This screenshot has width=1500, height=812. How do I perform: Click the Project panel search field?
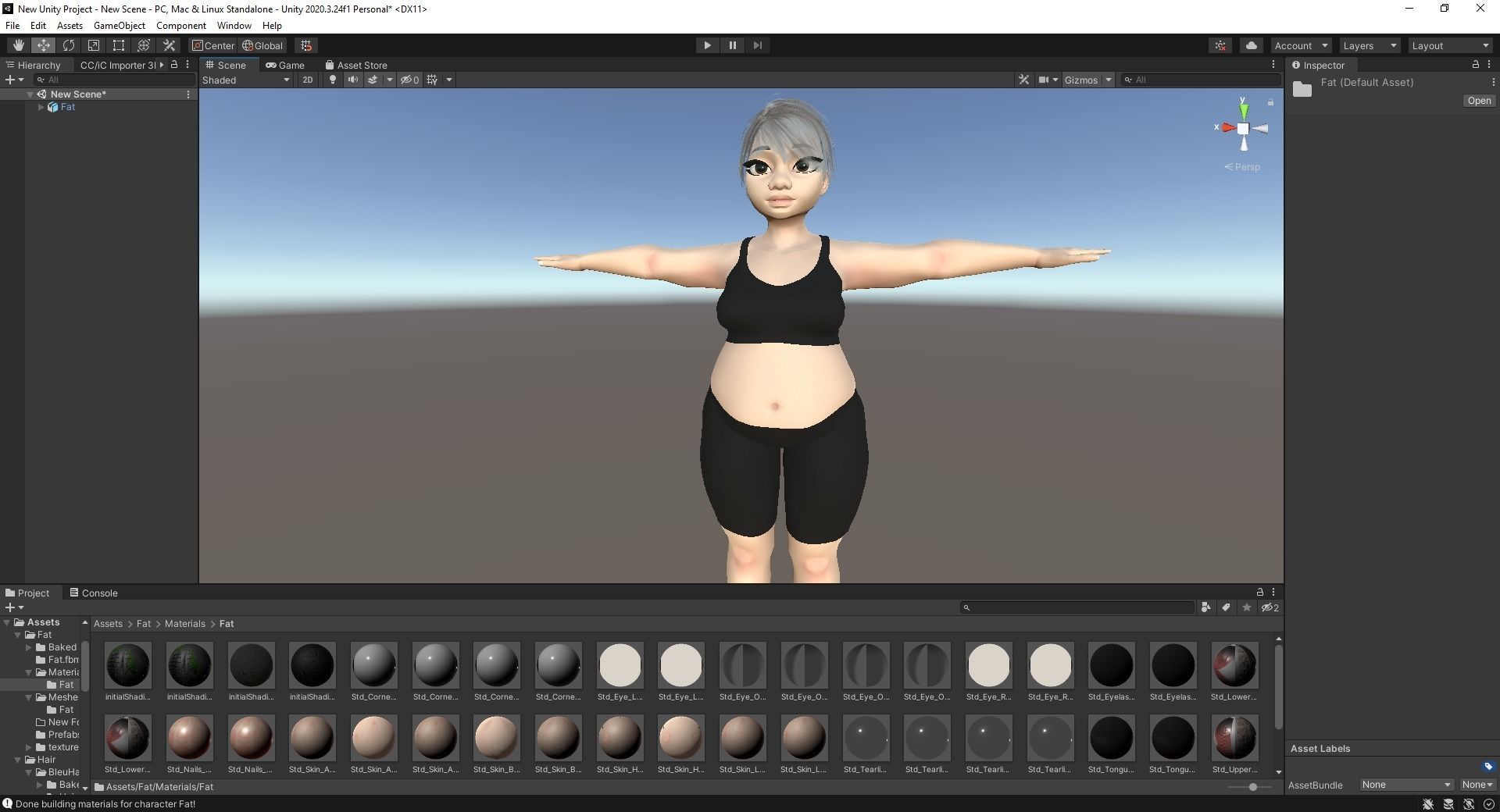coord(1077,607)
